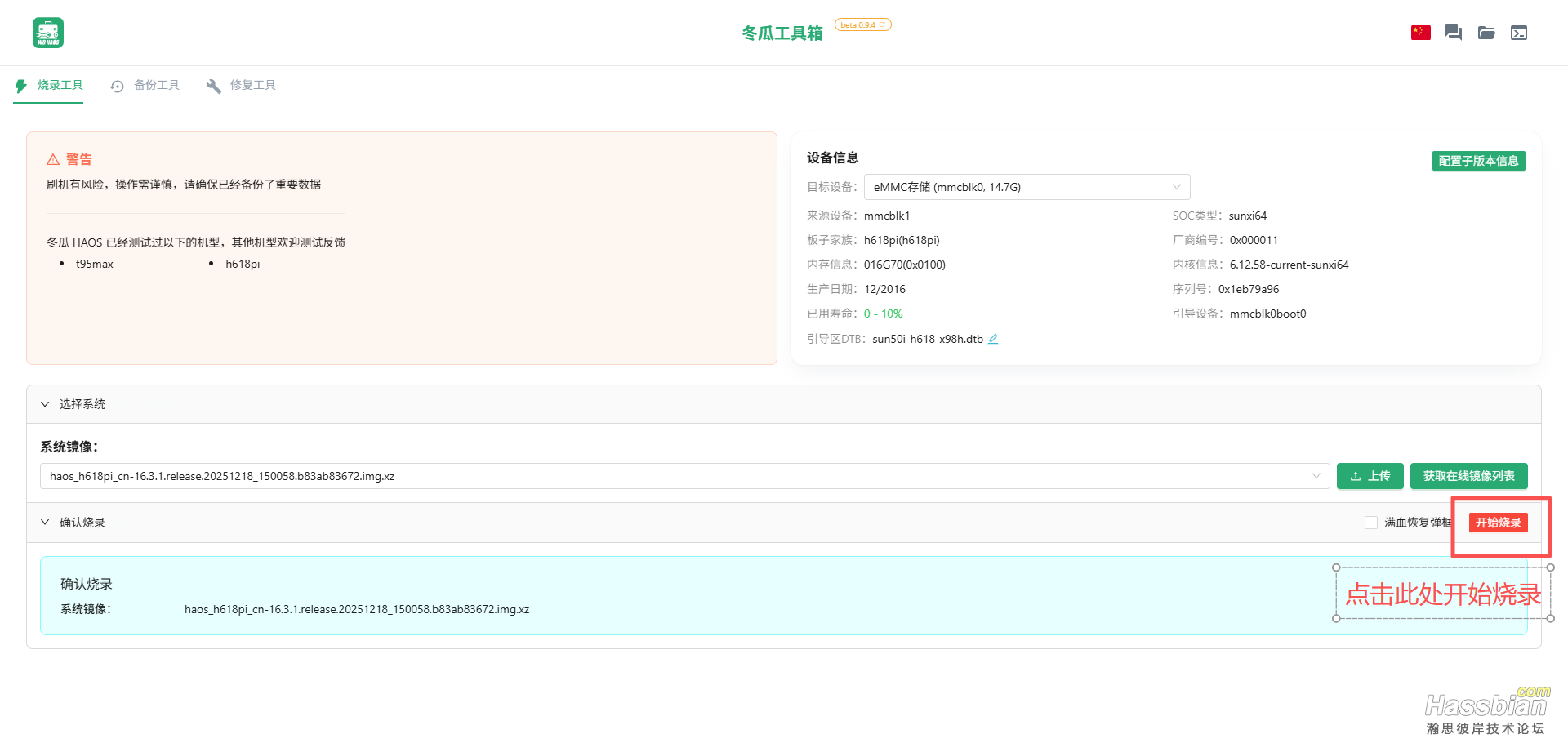Collapse the 确认烧录 section
The image size is (1568, 743).
click(x=46, y=522)
